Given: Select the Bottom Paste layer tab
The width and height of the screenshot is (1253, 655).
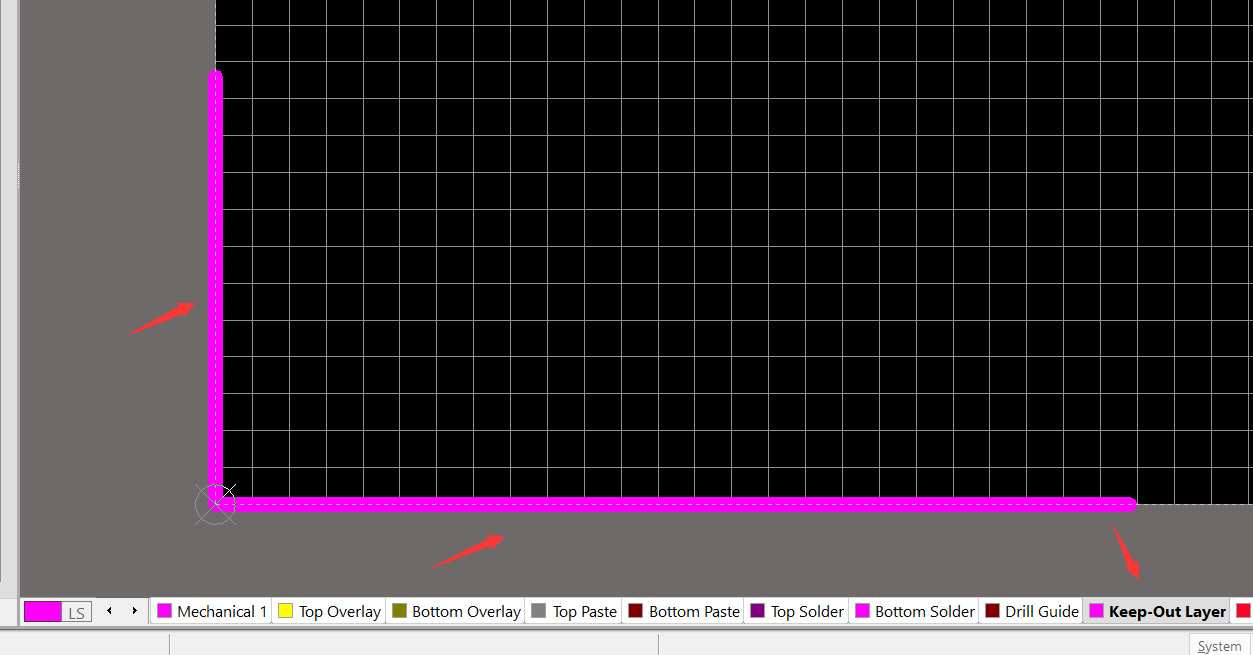Looking at the screenshot, I should pos(683,611).
